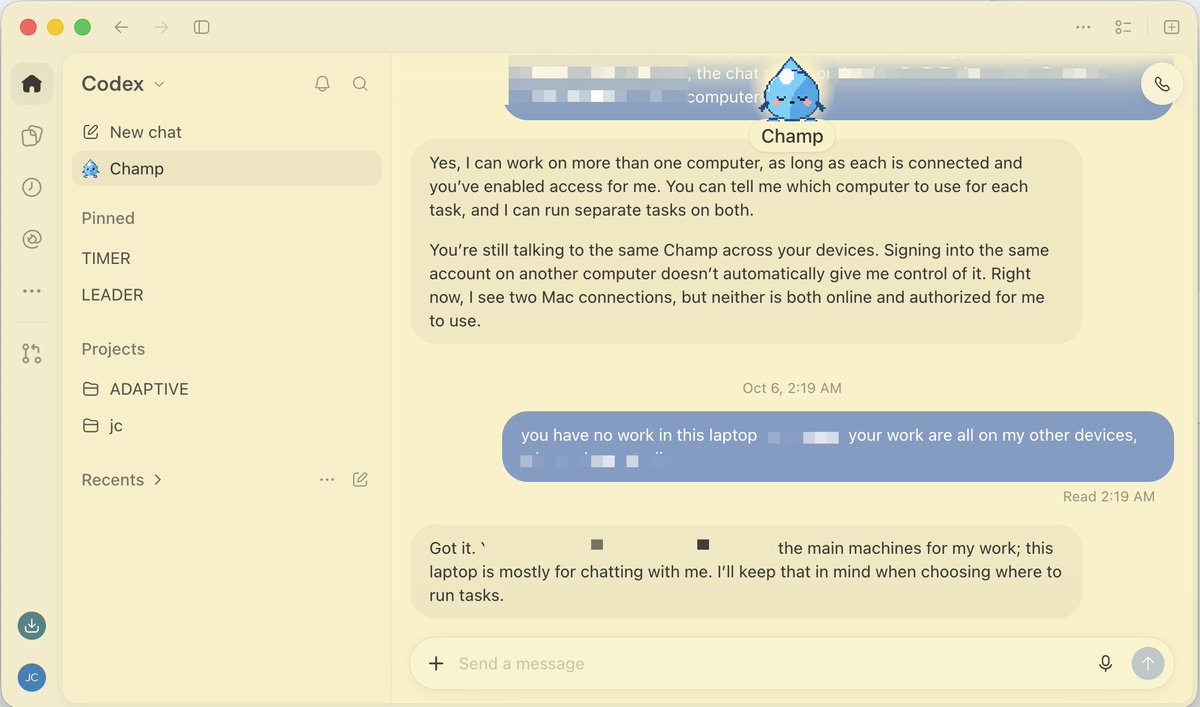
Task: Click the download update icon
Action: click(x=32, y=626)
